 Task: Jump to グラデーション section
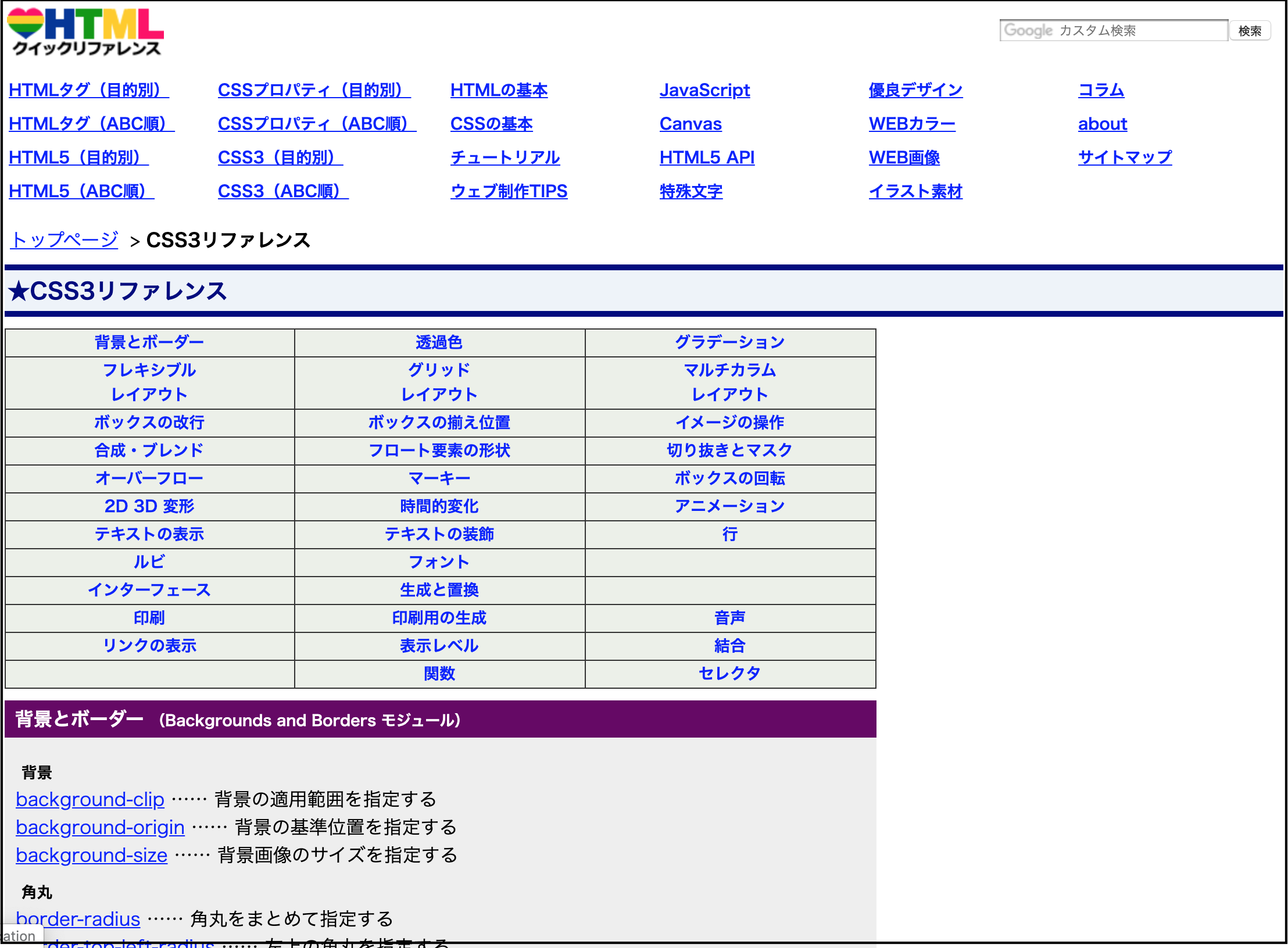point(730,342)
